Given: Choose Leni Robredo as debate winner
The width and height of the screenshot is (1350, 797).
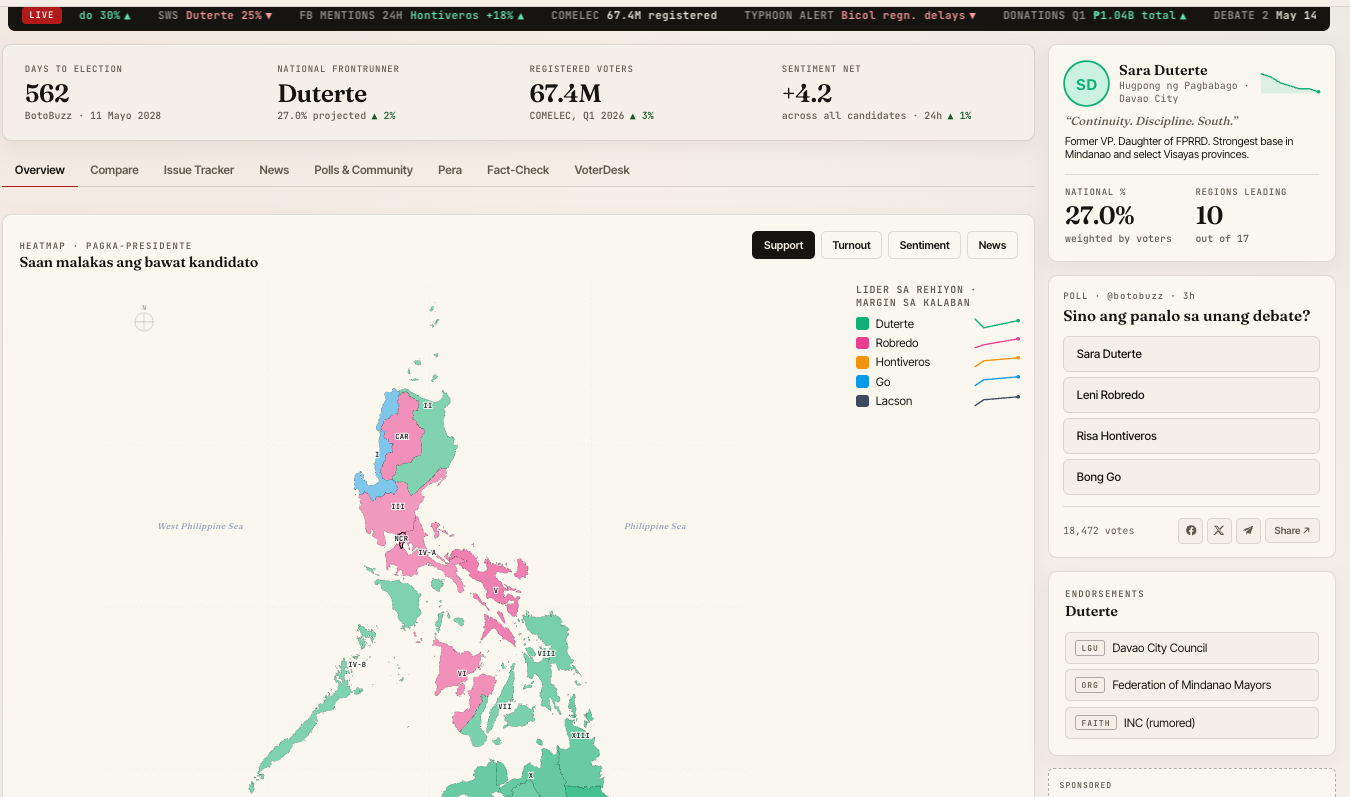Looking at the screenshot, I should tap(1191, 395).
